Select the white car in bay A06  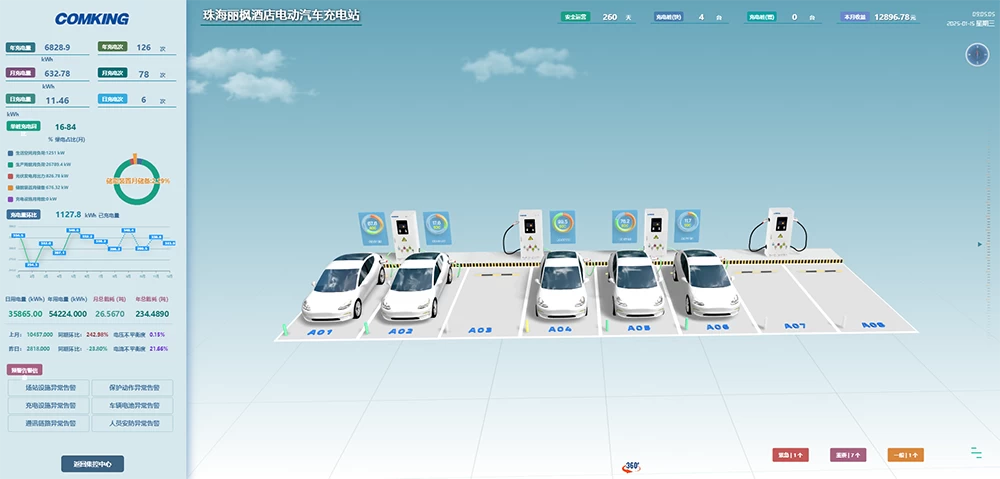(x=707, y=283)
